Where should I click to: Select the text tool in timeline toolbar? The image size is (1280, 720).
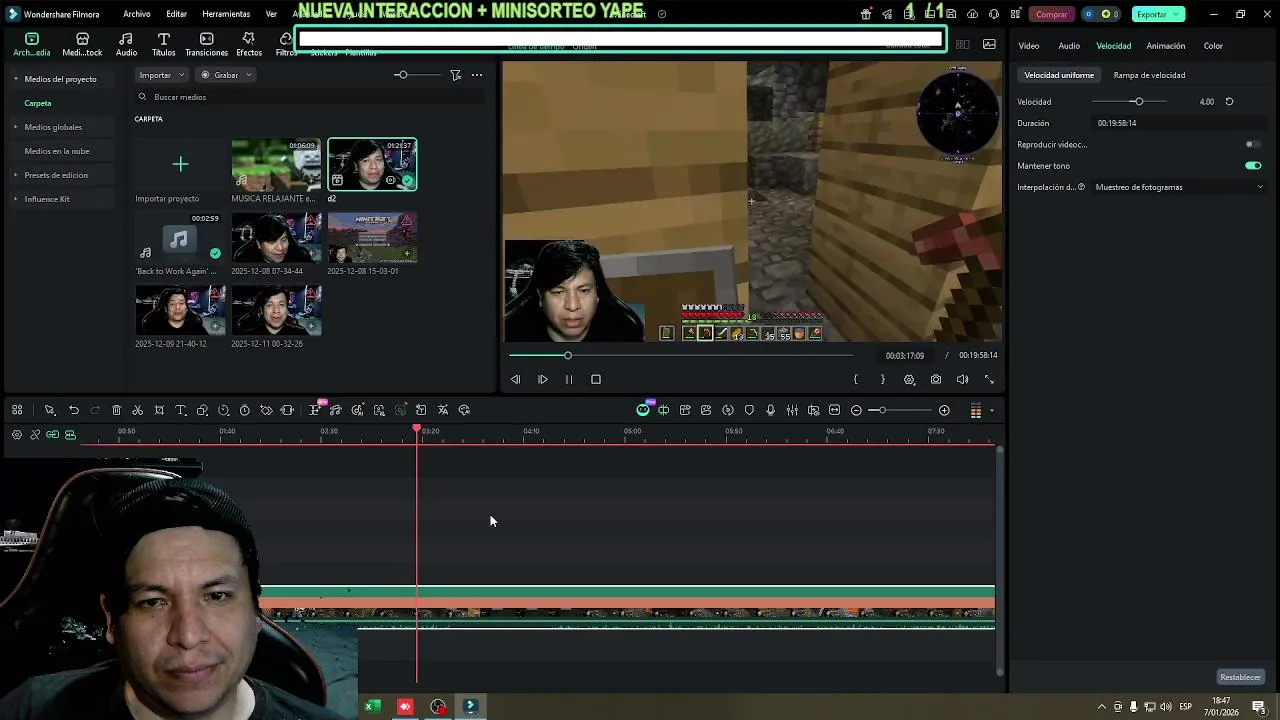[x=181, y=410]
